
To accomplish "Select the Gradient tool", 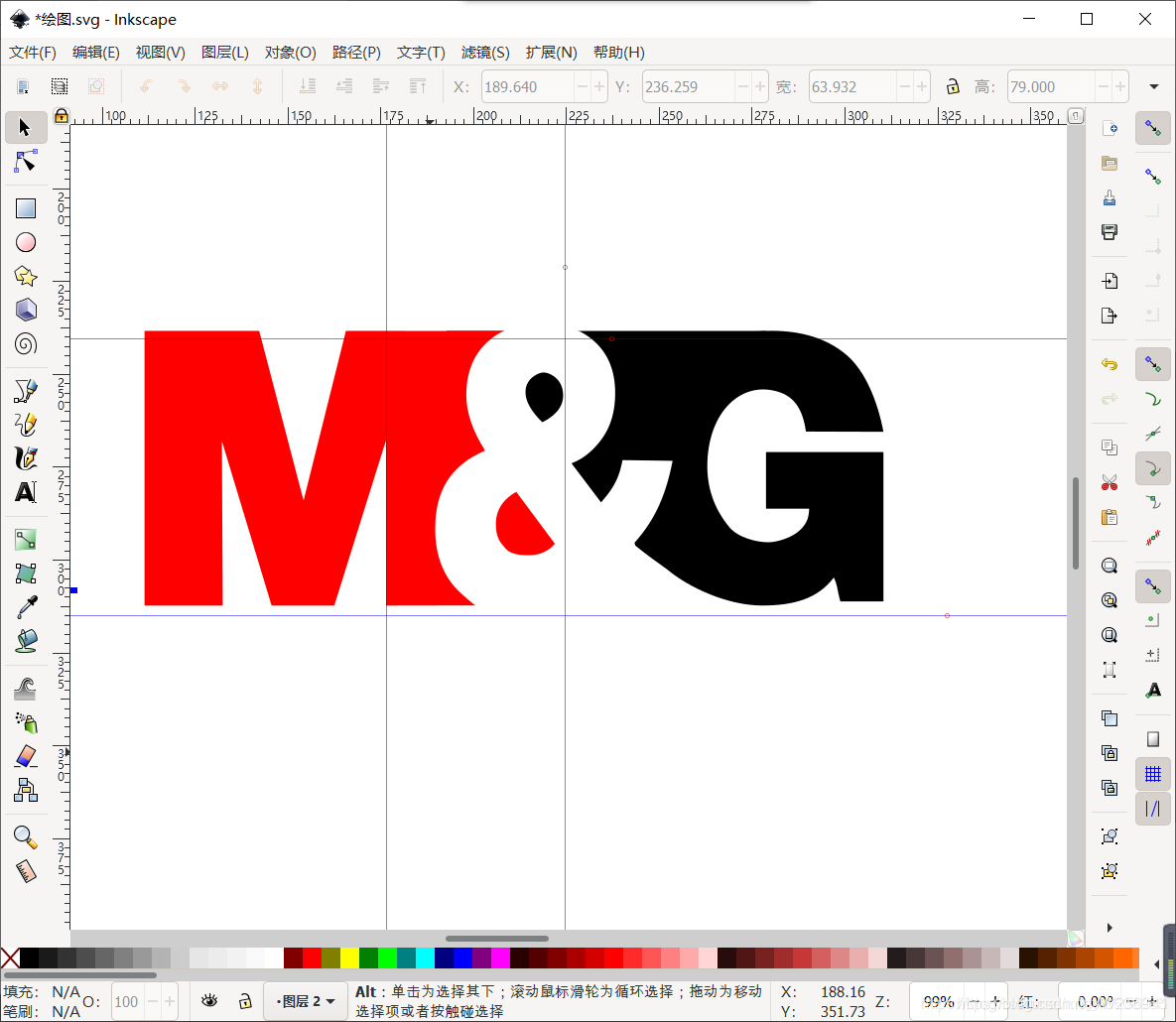I will click(x=26, y=540).
